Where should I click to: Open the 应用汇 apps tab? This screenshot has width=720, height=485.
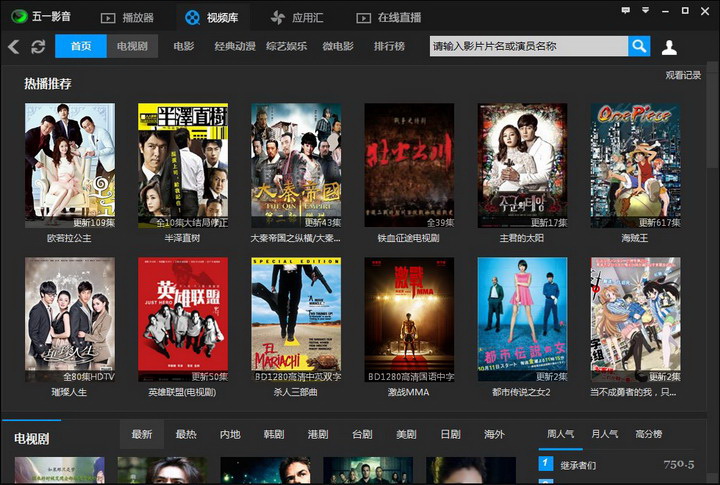[x=297, y=18]
